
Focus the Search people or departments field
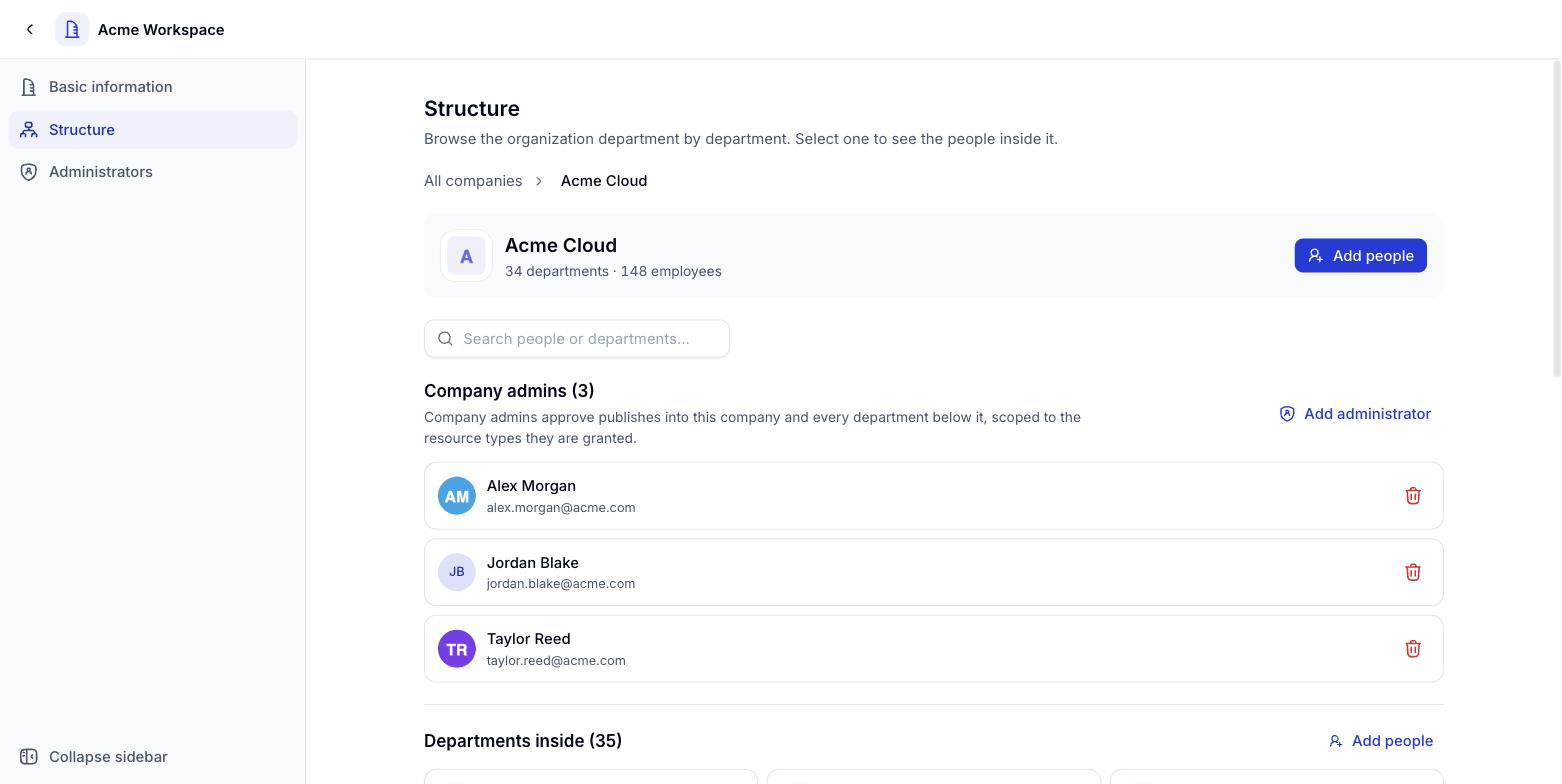577,339
